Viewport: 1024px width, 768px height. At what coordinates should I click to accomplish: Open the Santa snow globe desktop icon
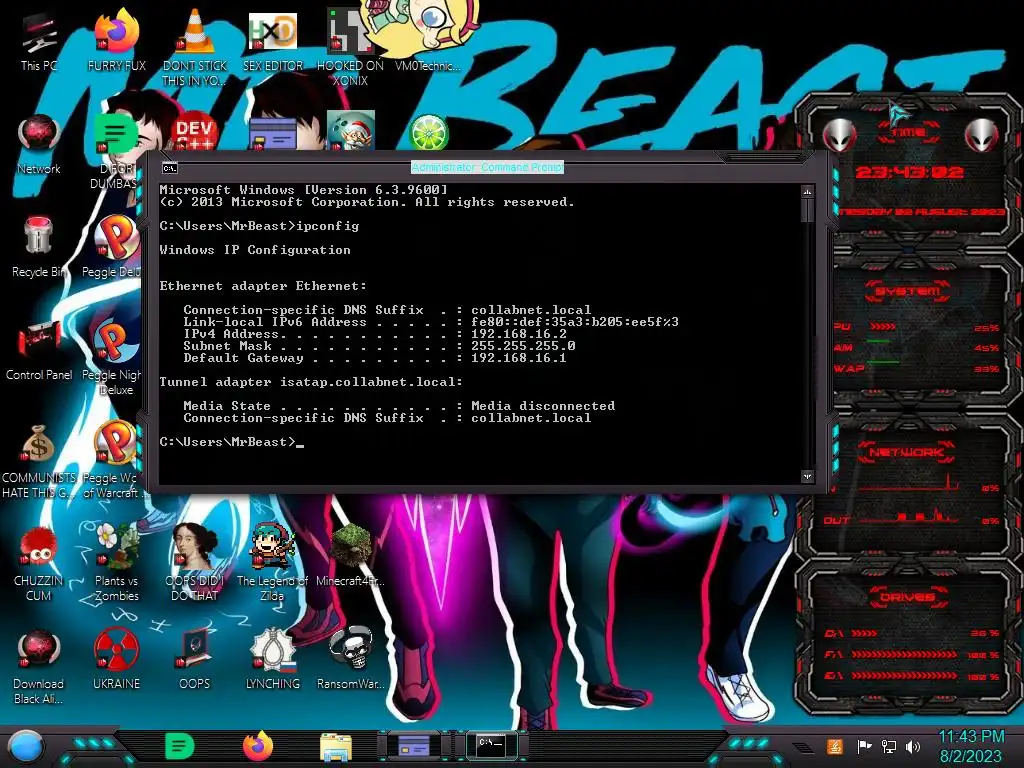351,129
